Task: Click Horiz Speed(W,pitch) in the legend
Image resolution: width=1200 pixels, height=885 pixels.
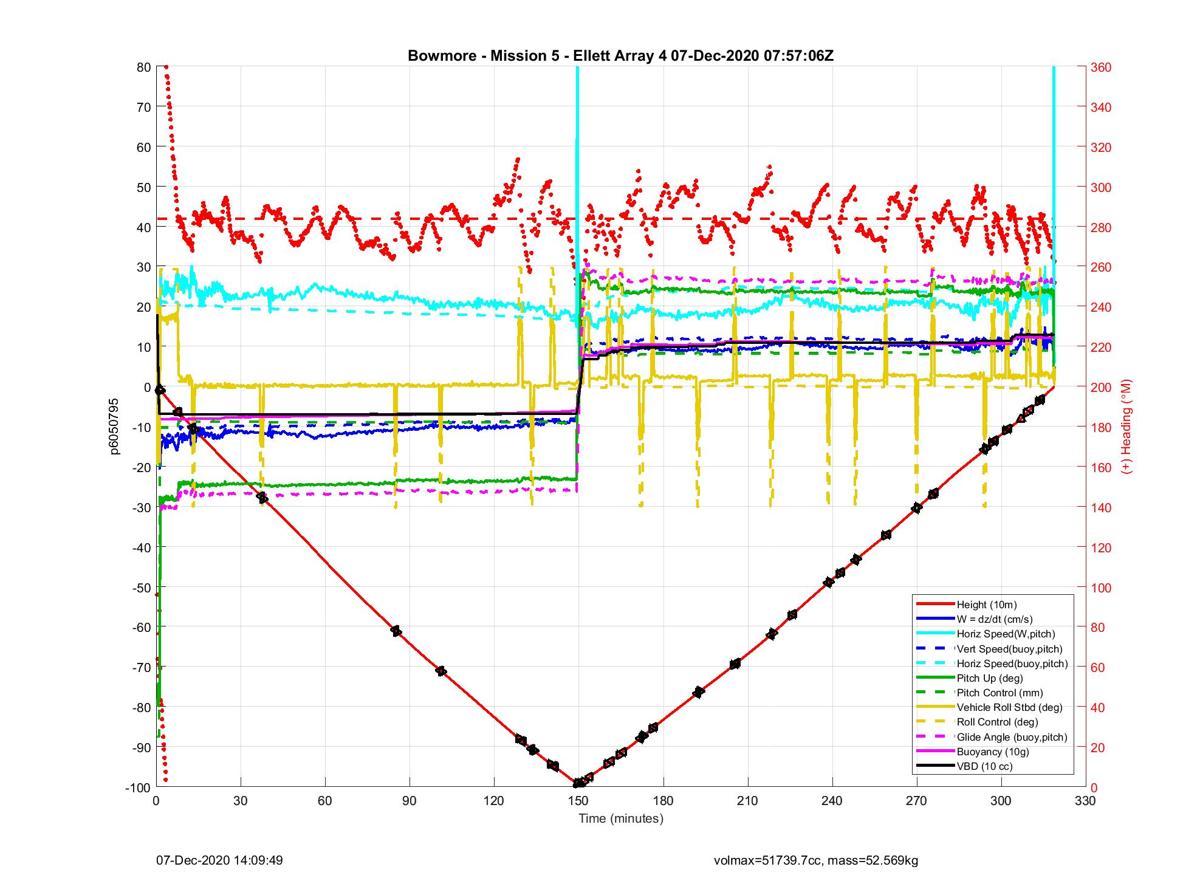Action: (1007, 634)
